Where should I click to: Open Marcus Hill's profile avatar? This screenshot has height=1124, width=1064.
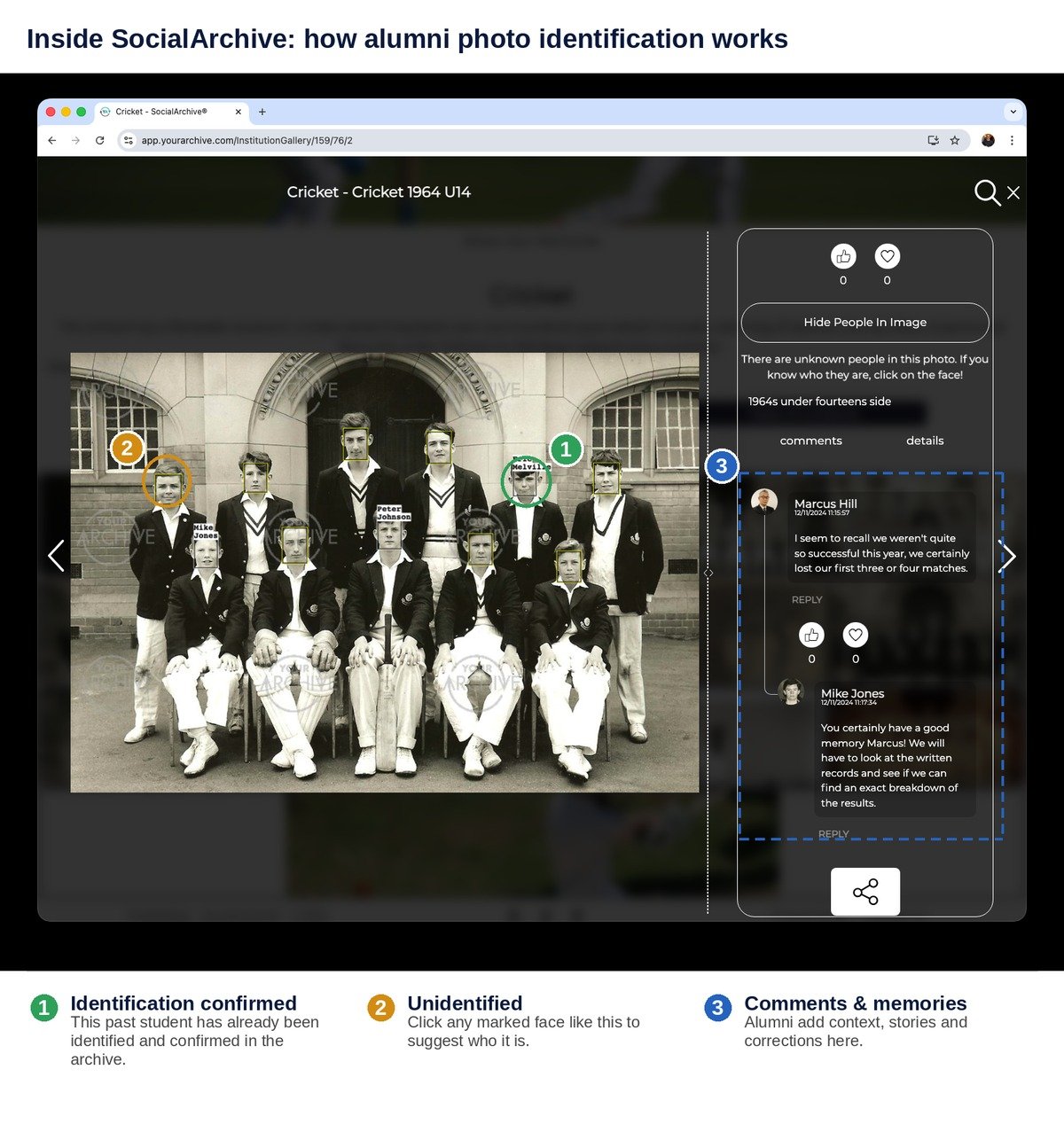coord(764,501)
